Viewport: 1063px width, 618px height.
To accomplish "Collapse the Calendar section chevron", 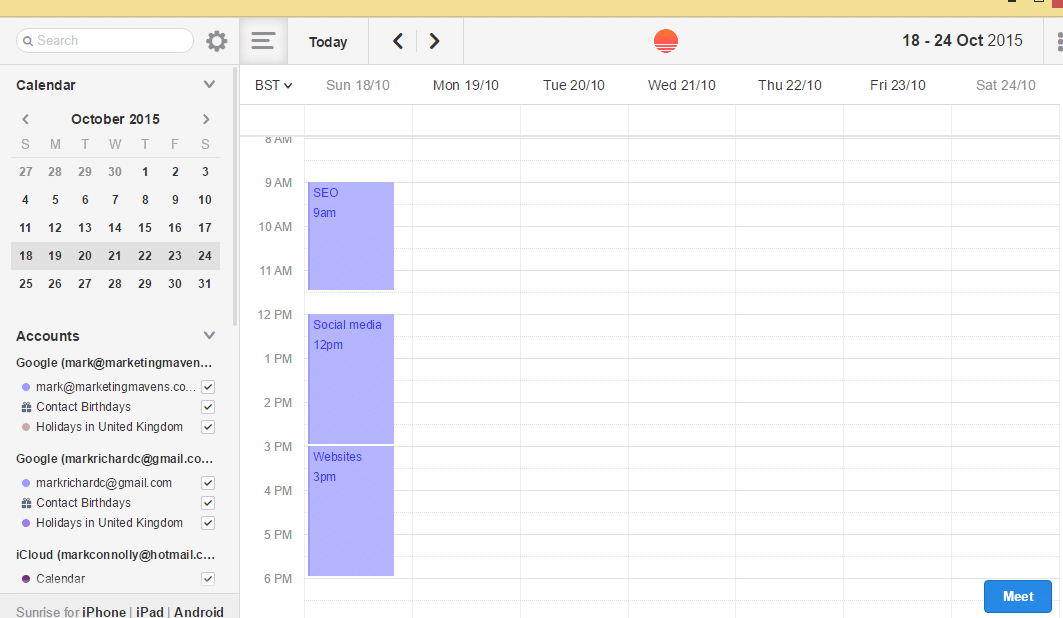I will click(x=209, y=85).
